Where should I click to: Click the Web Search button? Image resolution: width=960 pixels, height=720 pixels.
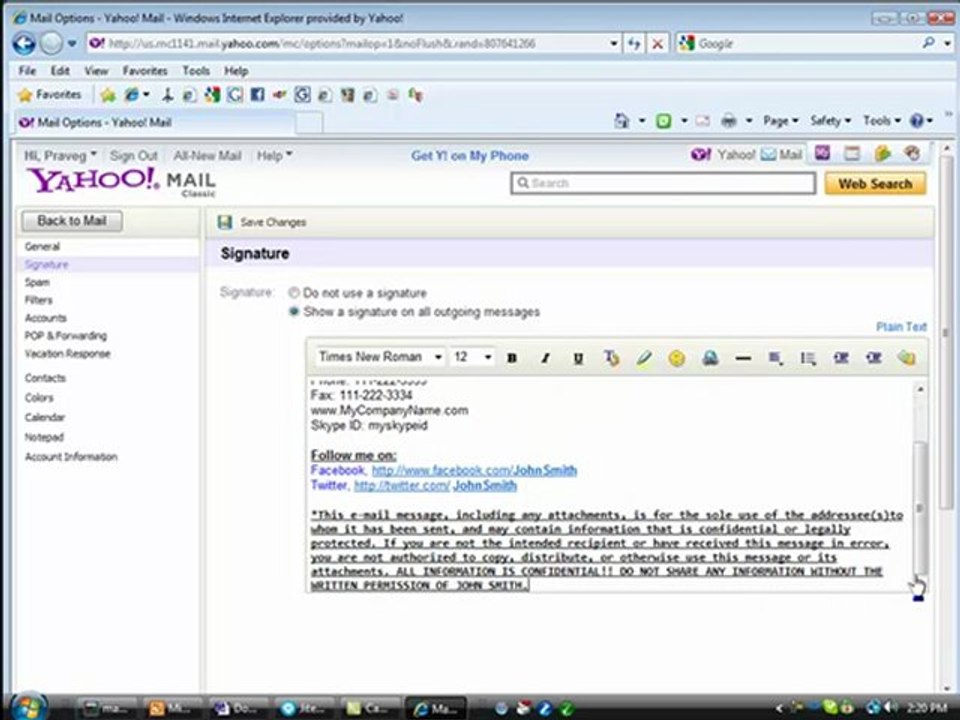875,184
